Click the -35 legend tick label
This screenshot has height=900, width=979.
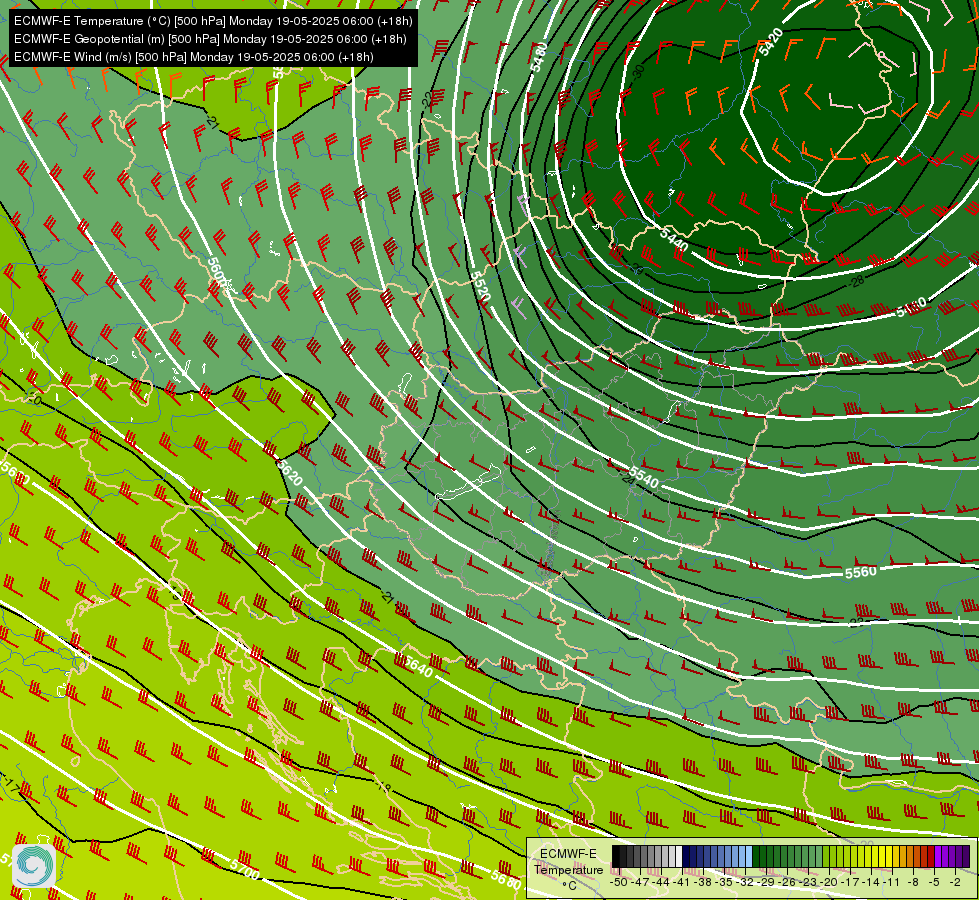coord(724,882)
